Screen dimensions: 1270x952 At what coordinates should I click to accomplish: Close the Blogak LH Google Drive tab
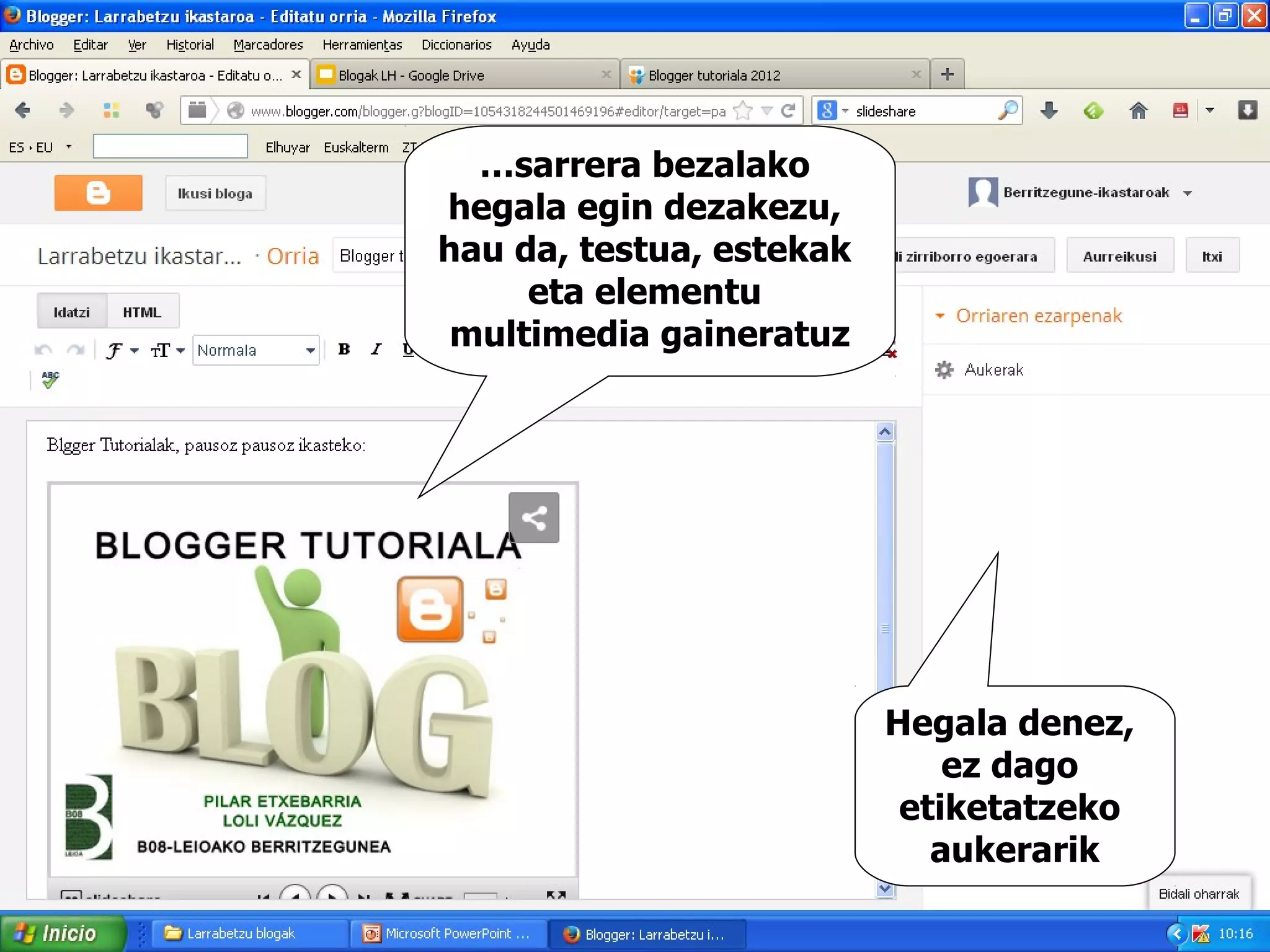pyautogui.click(x=606, y=74)
